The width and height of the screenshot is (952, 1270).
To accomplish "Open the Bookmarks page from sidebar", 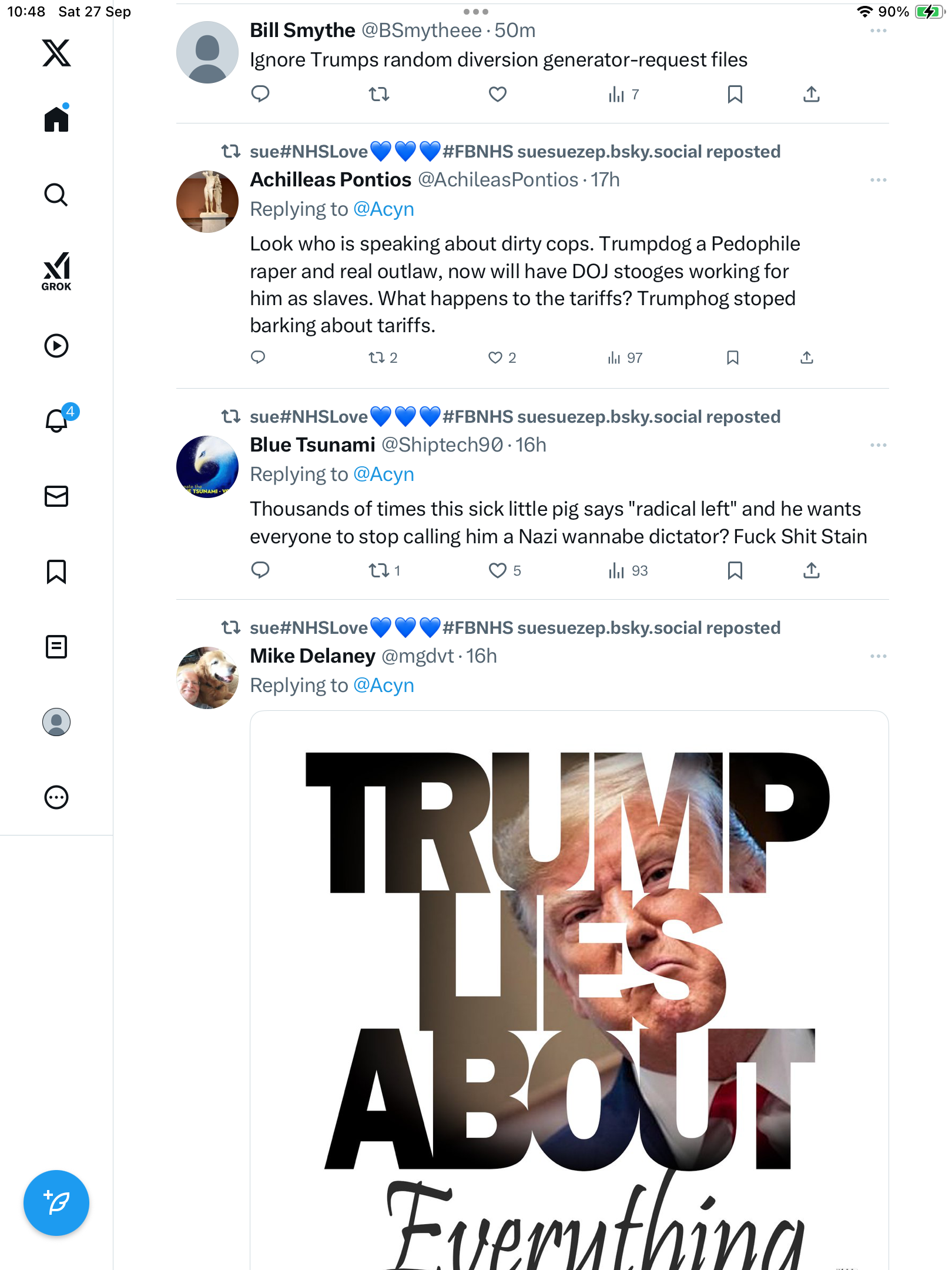I will [x=56, y=571].
